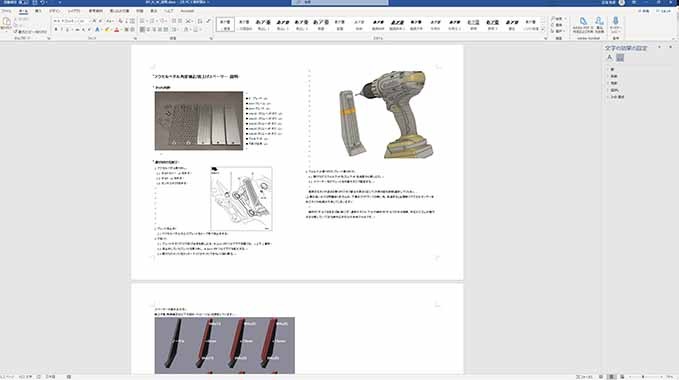Click the blue text effects A icon
679x380 pixels.
97,29
